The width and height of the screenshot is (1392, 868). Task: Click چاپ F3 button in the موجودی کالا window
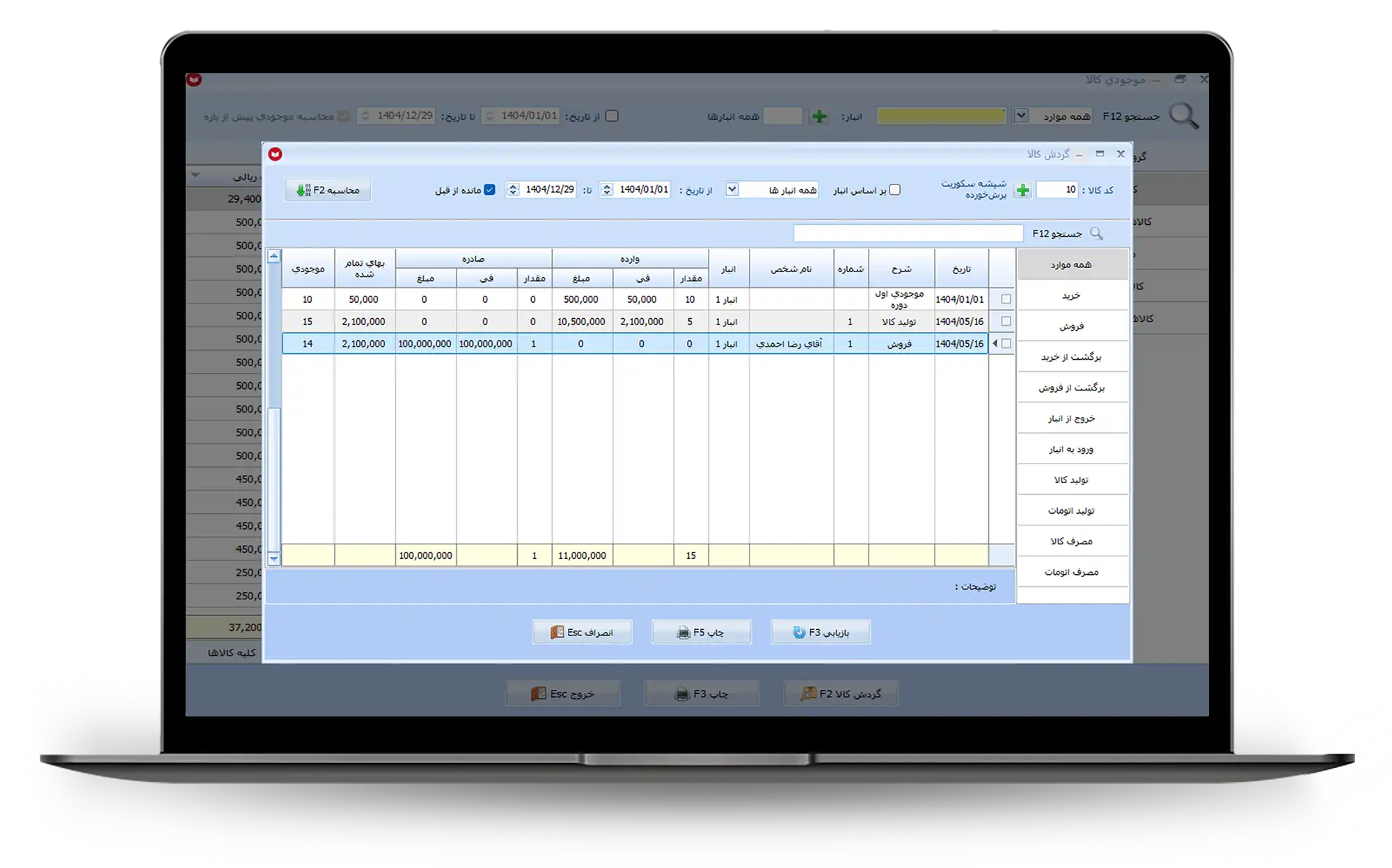[x=702, y=693]
